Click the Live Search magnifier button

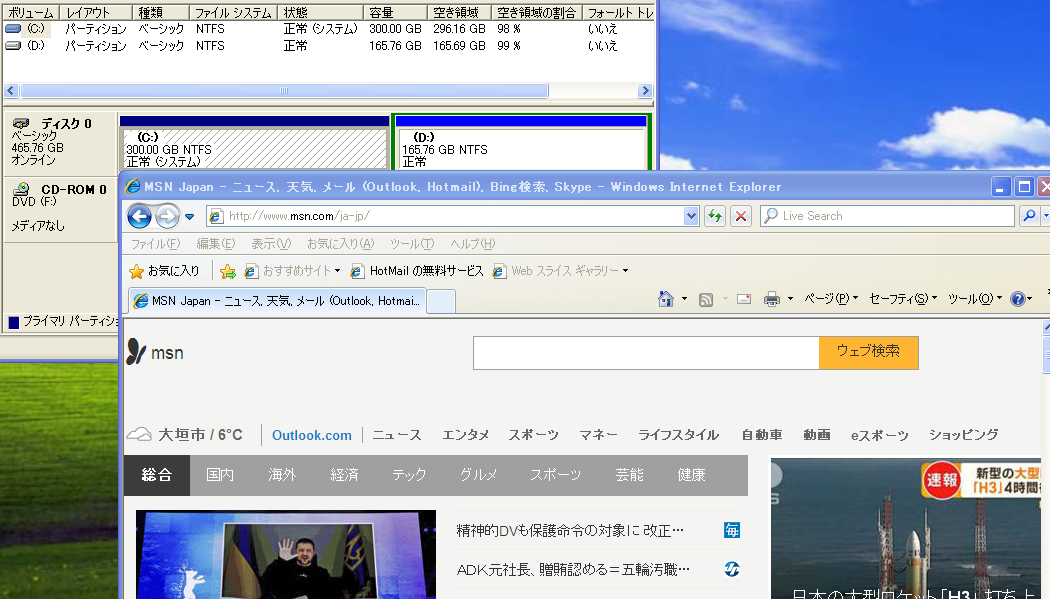click(x=1029, y=216)
